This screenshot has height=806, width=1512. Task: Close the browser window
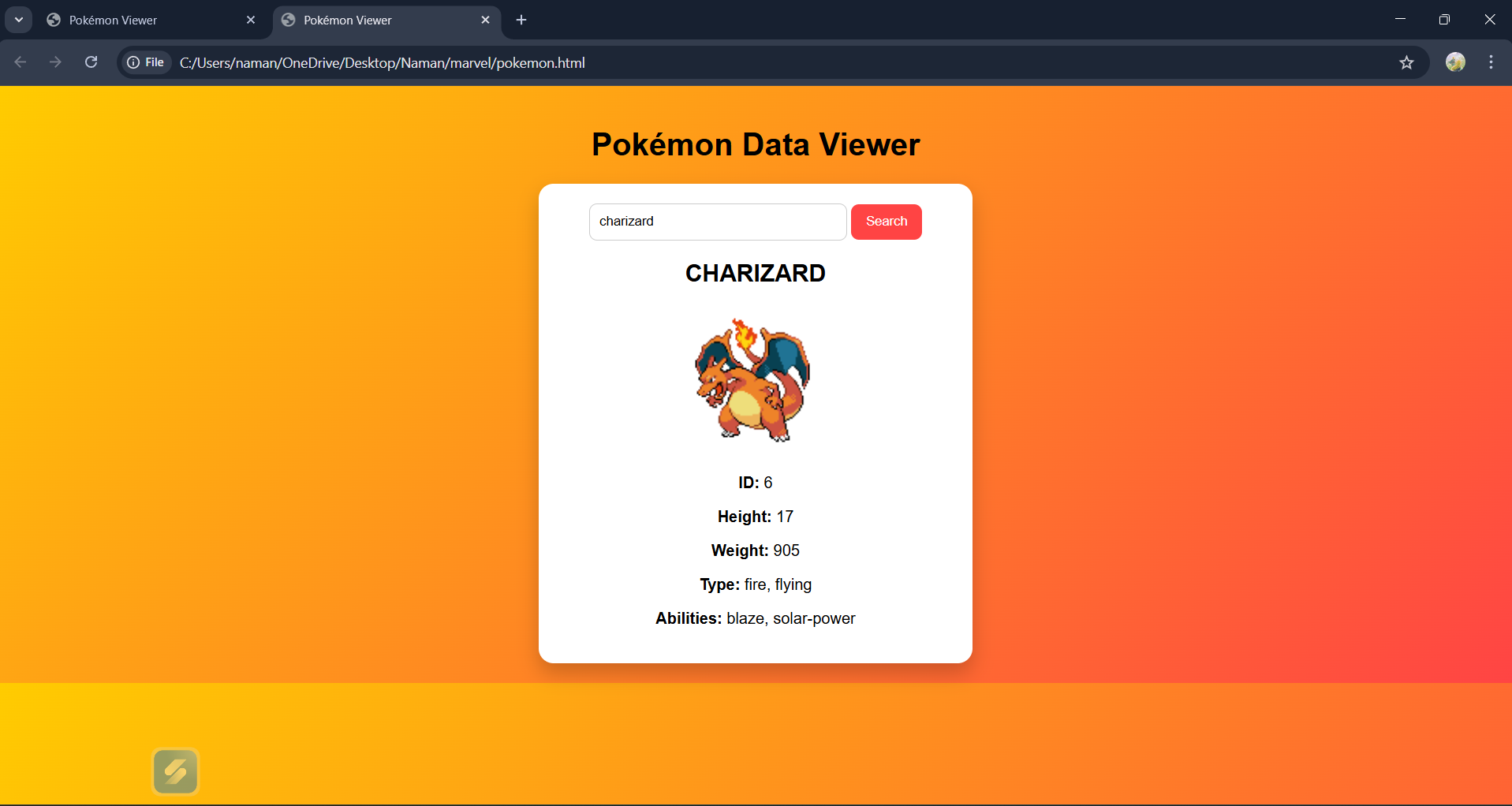coord(1489,20)
